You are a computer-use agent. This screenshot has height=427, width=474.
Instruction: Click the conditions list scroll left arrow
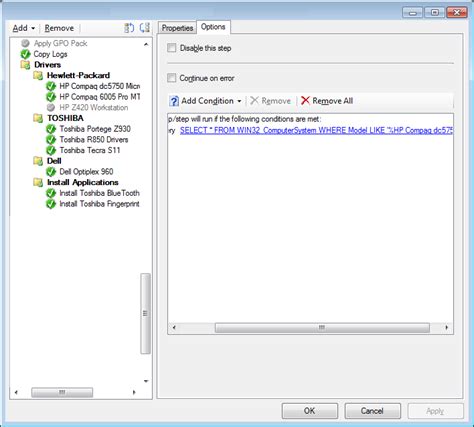174,327
